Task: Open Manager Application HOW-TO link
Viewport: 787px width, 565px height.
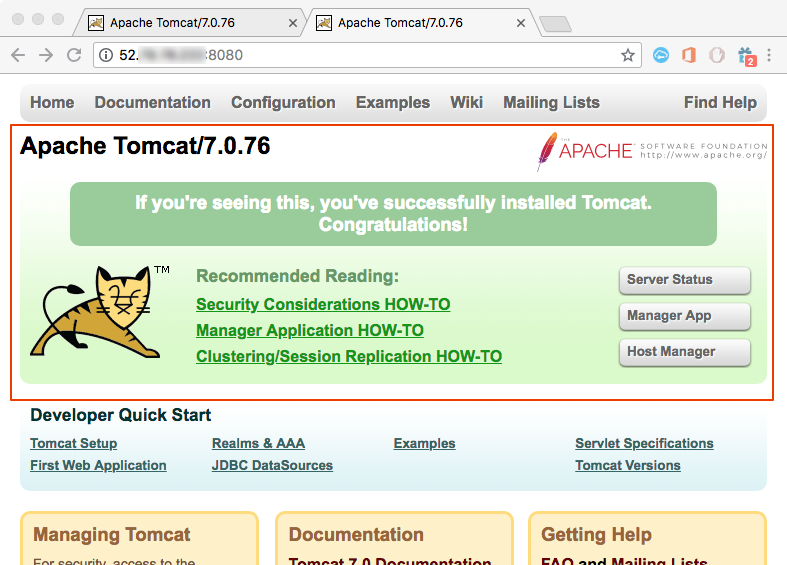Action: (310, 330)
